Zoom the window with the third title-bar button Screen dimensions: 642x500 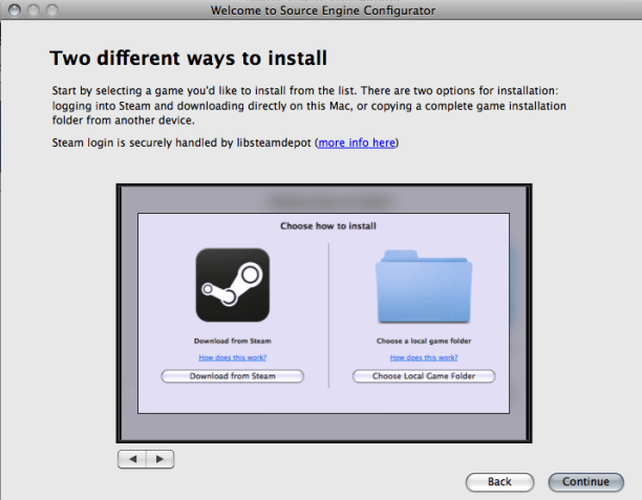tap(52, 10)
